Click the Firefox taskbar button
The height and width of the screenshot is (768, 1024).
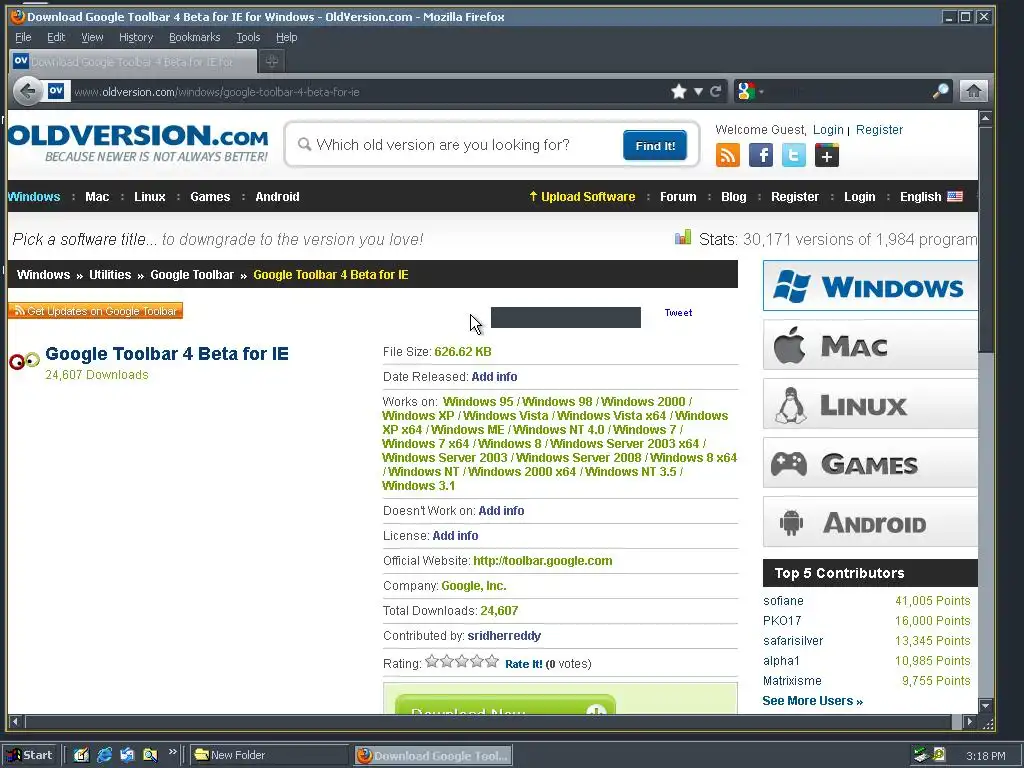(433, 756)
